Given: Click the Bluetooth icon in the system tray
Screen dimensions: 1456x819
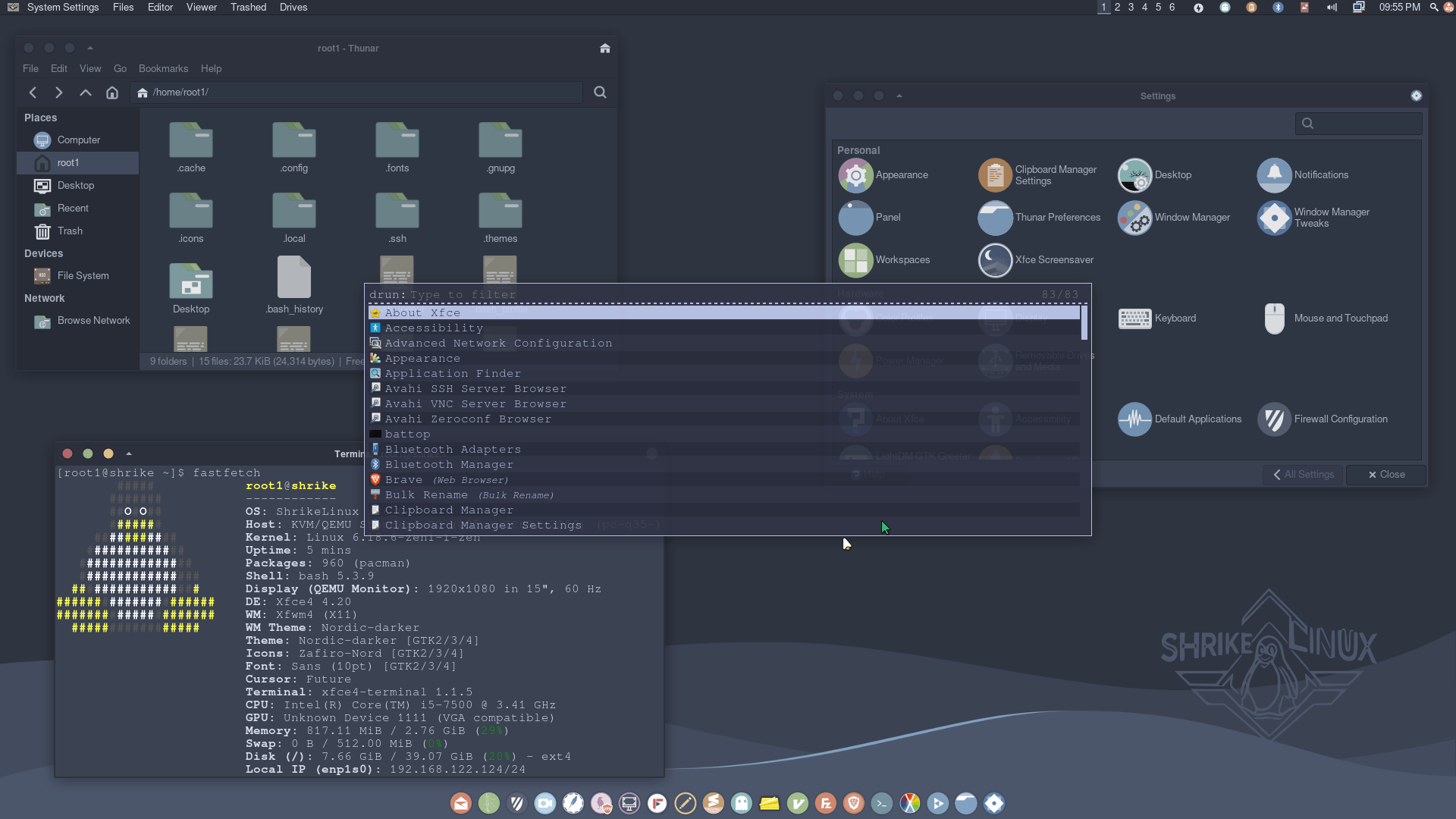Looking at the screenshot, I should click(x=1279, y=8).
